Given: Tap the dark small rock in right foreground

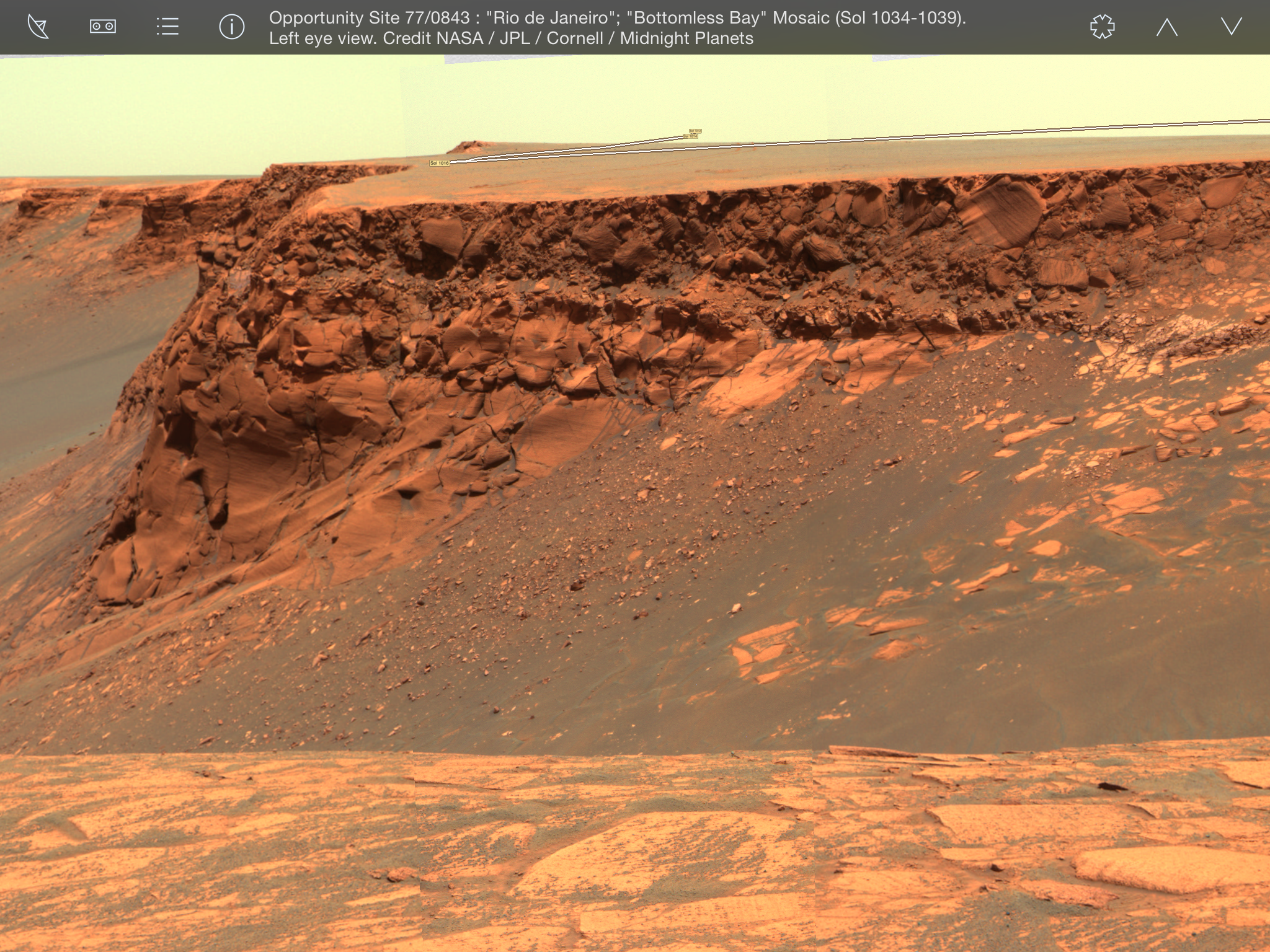Looking at the screenshot, I should pos(1111,787).
